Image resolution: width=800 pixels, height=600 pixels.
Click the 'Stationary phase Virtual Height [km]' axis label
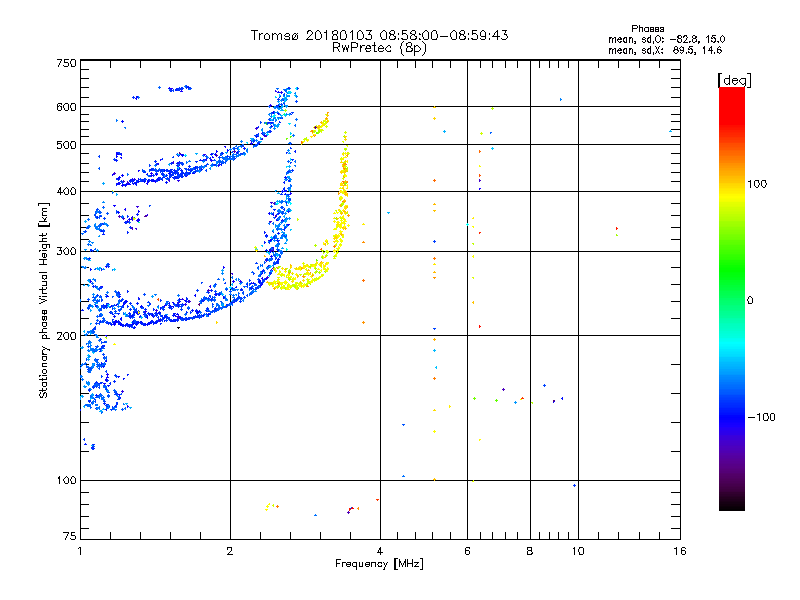(x=43, y=300)
